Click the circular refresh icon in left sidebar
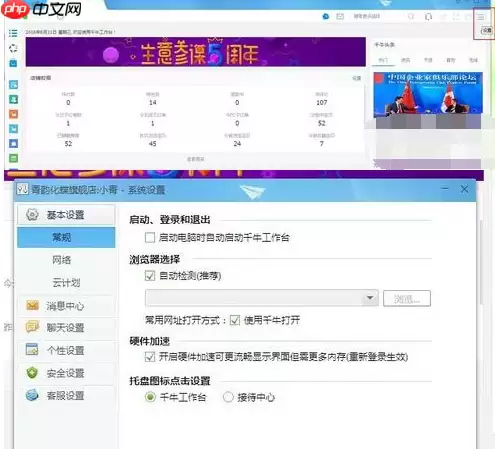The image size is (495, 449). (13, 48)
